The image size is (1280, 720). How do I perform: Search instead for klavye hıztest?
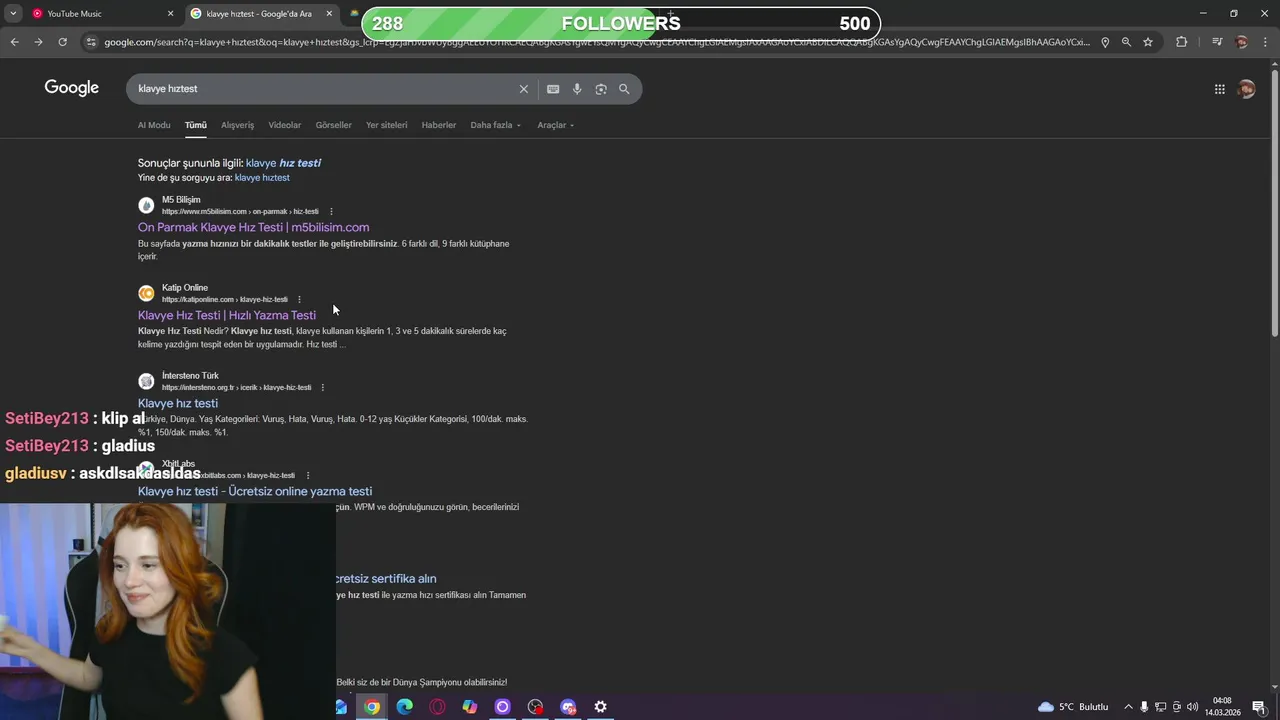262,178
